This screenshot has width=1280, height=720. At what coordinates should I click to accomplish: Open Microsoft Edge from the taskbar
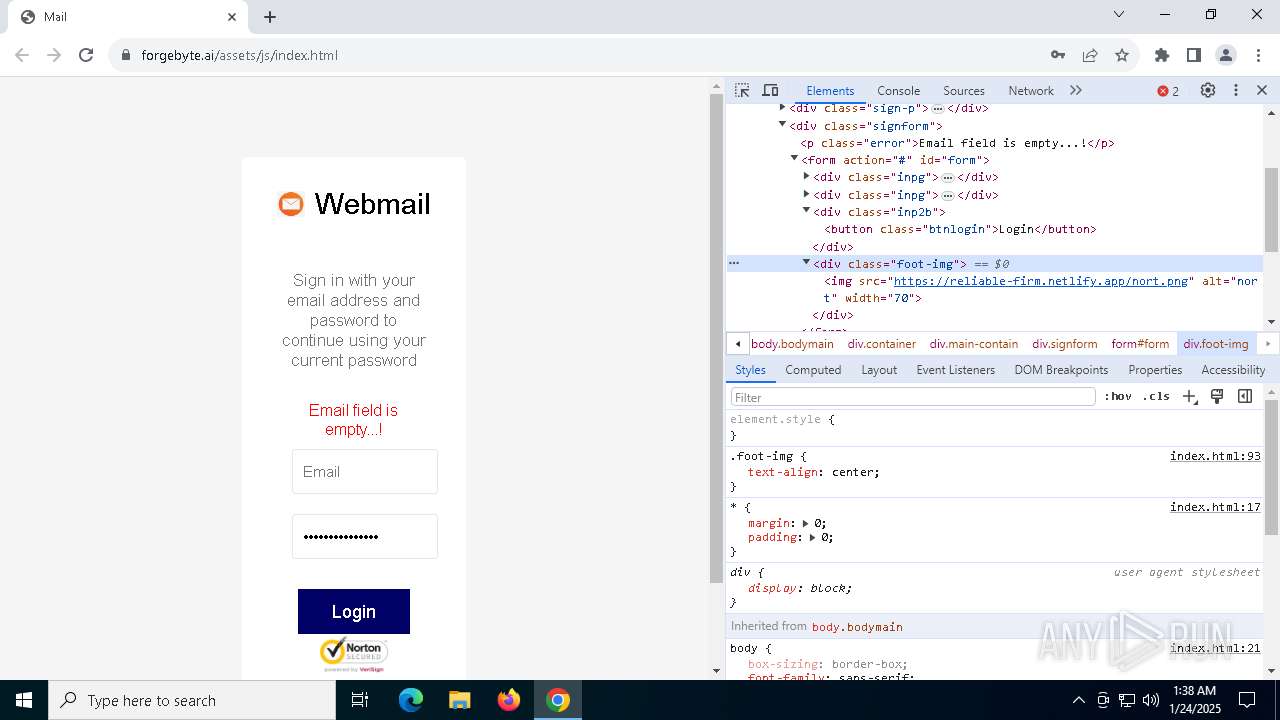pos(411,700)
